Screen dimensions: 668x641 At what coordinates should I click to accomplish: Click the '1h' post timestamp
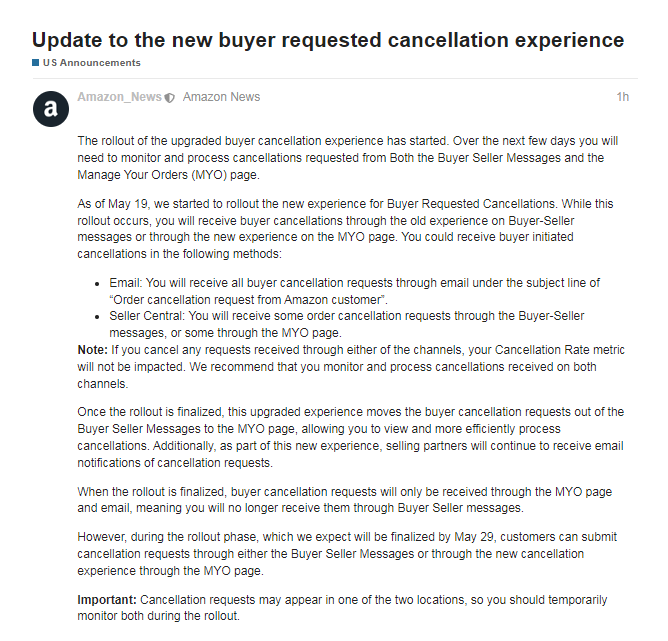pos(622,97)
